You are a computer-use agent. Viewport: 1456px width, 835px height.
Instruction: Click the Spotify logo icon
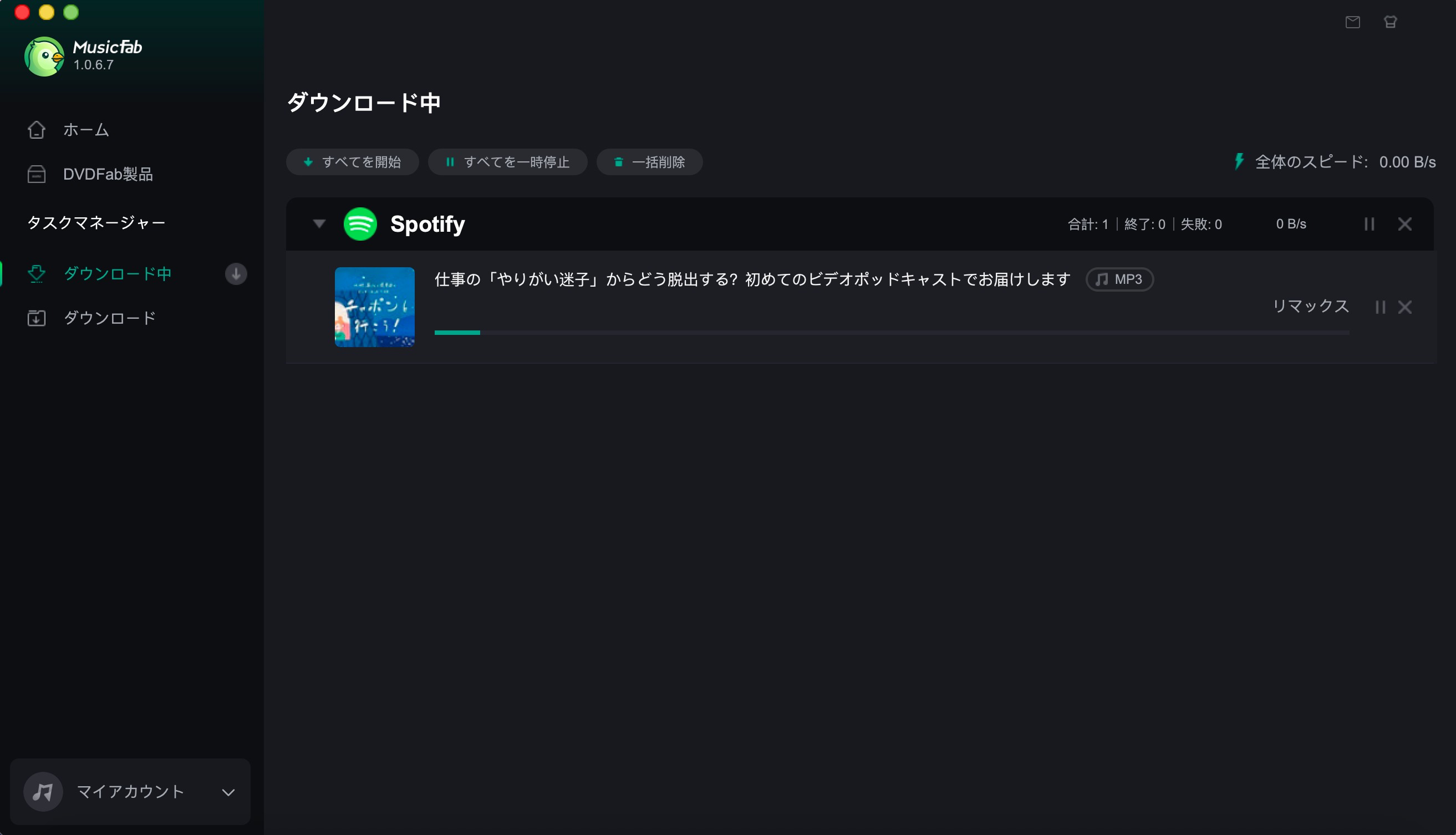(360, 223)
